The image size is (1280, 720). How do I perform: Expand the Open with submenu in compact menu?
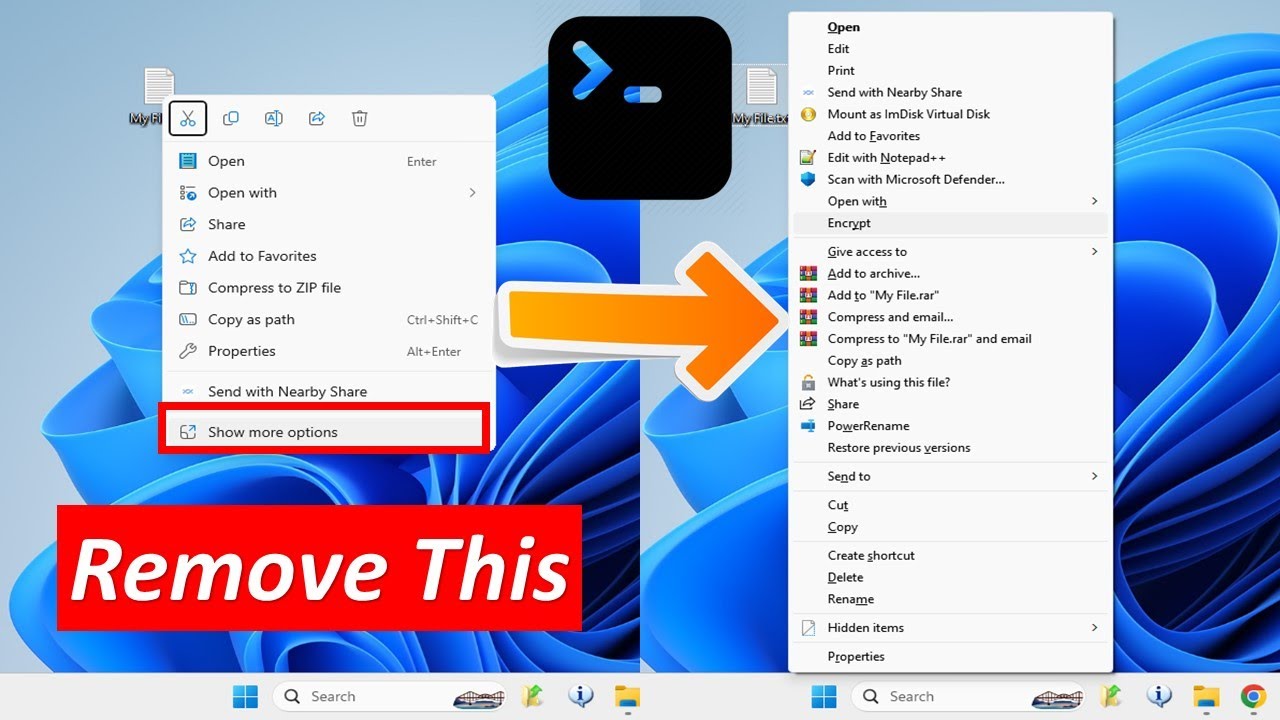click(329, 193)
